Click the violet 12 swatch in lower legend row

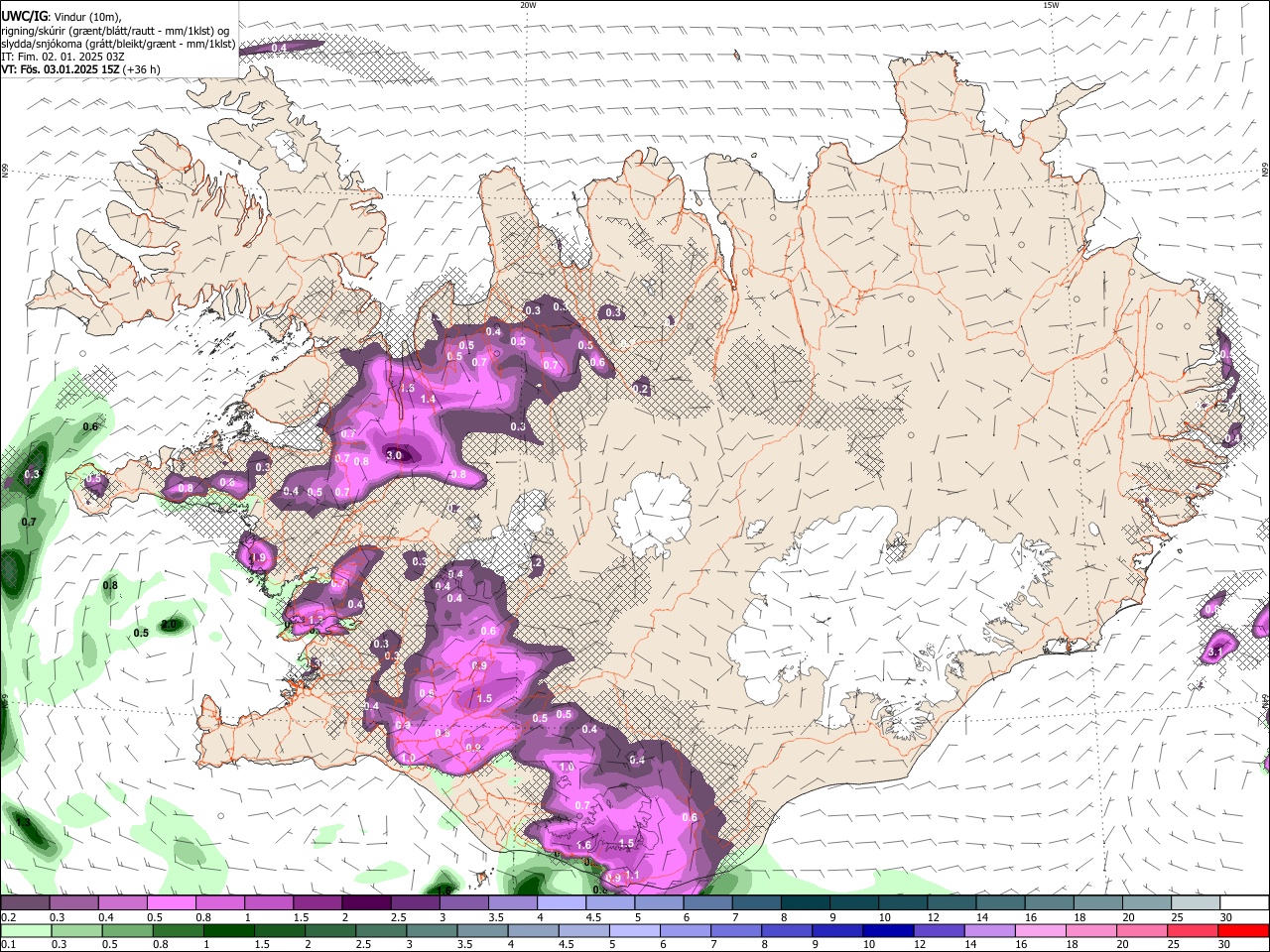click(940, 930)
